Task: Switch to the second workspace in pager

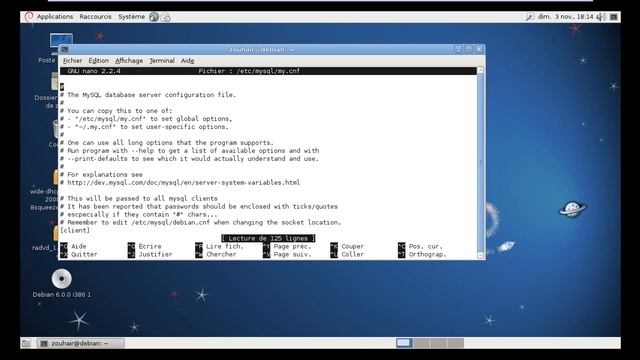Action: point(421,343)
